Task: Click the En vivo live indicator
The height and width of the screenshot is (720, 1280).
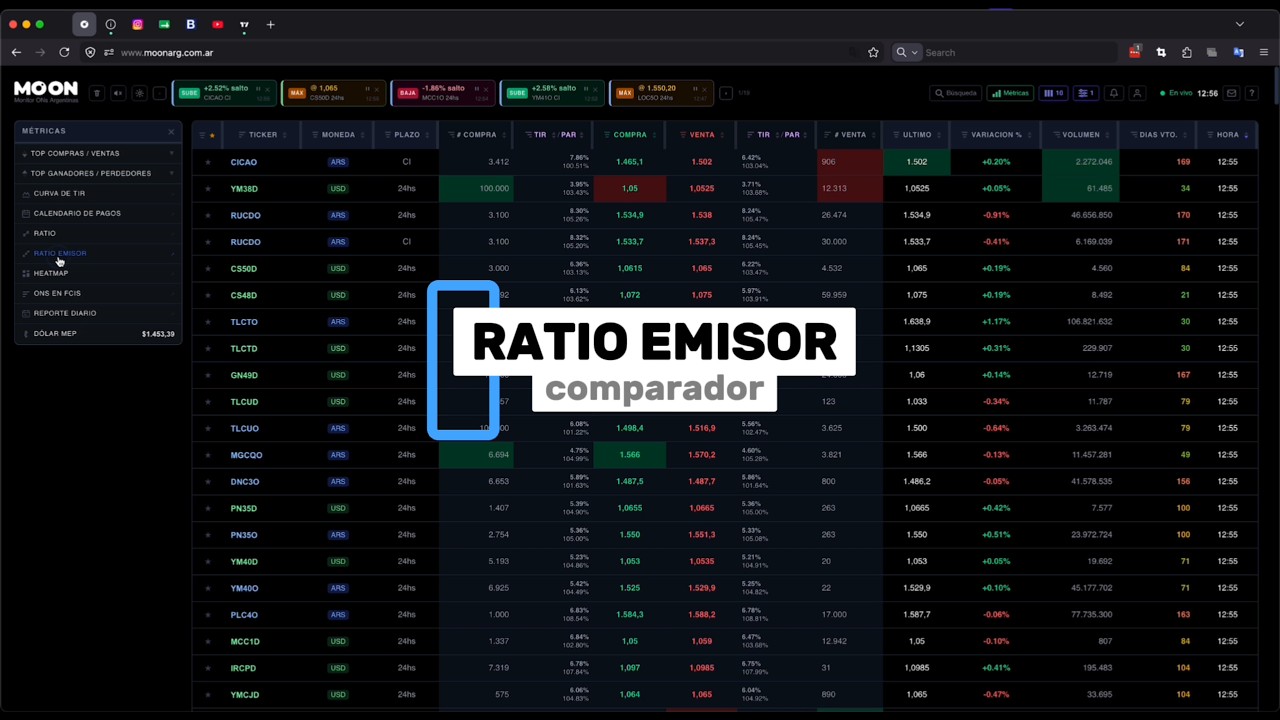Action: click(x=1176, y=93)
